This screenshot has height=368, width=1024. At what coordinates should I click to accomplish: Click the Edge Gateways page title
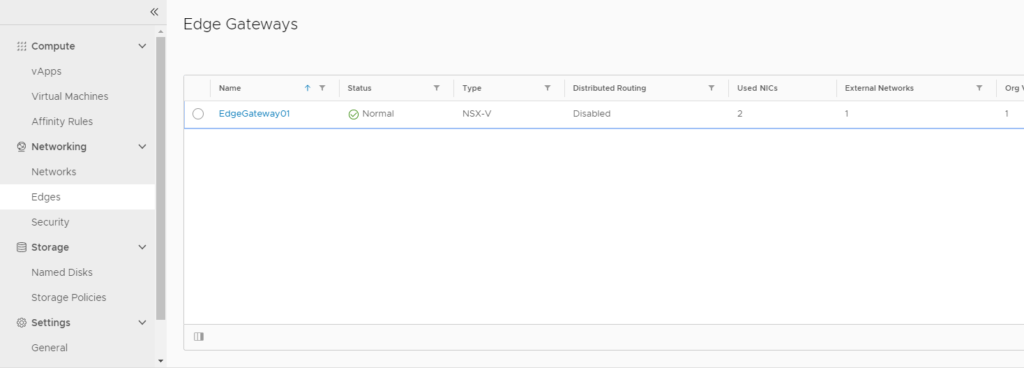240,24
